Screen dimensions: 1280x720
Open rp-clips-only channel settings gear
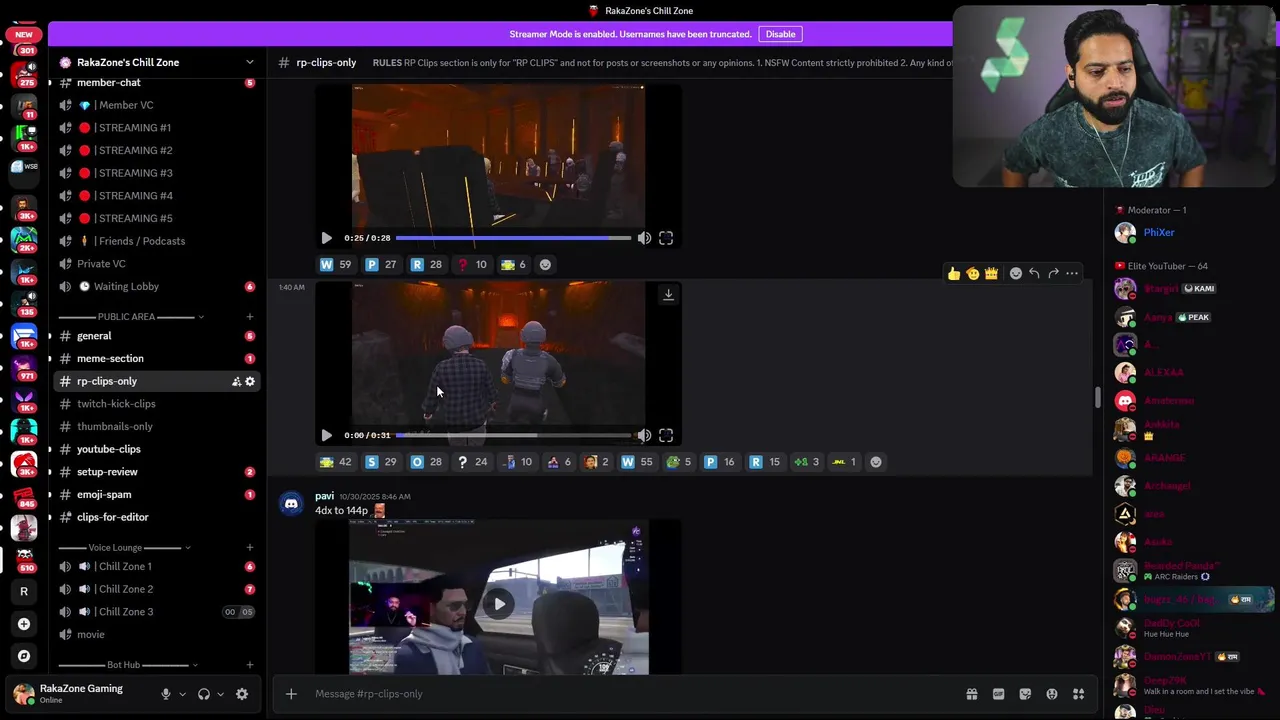[250, 381]
